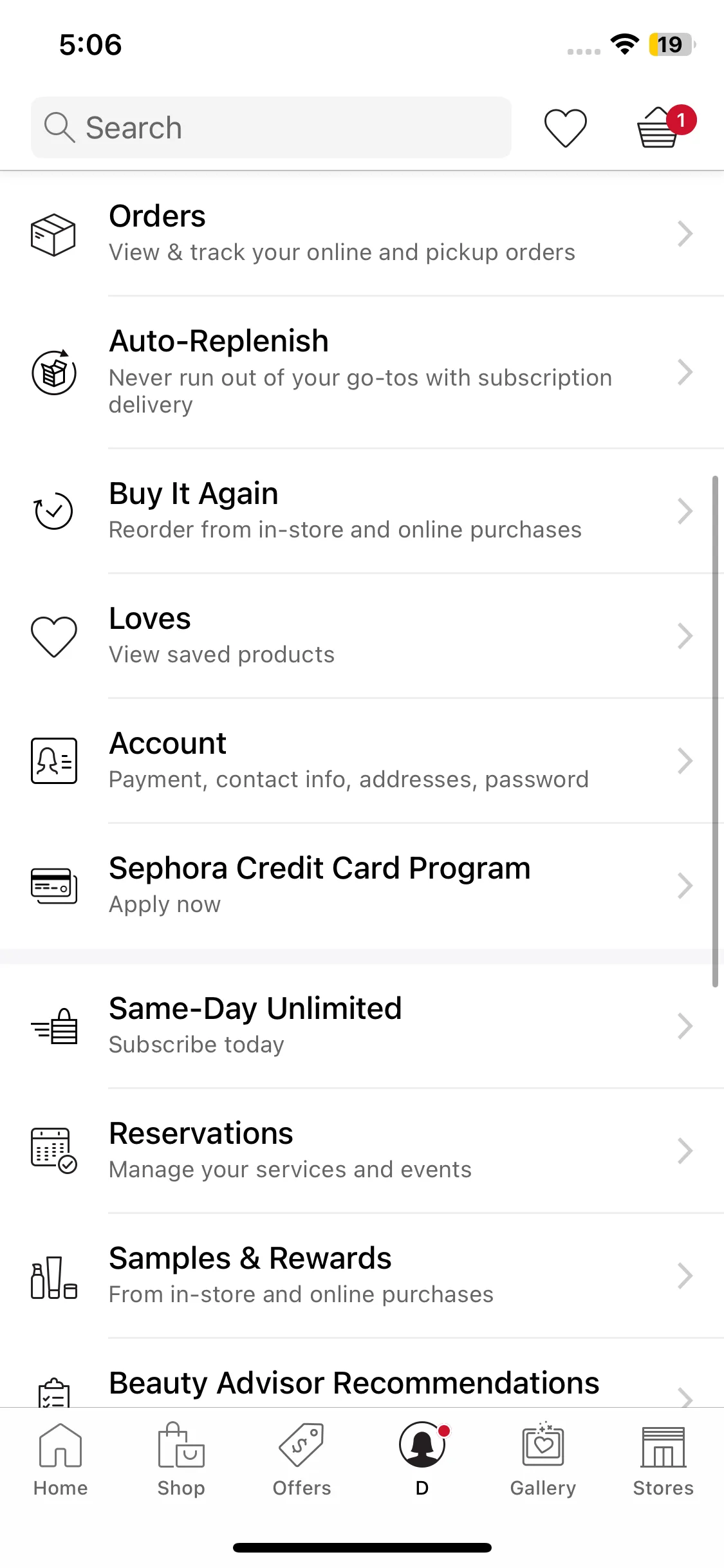Expand the Samples & Rewards chevron
724x1568 pixels.
coord(685,1276)
